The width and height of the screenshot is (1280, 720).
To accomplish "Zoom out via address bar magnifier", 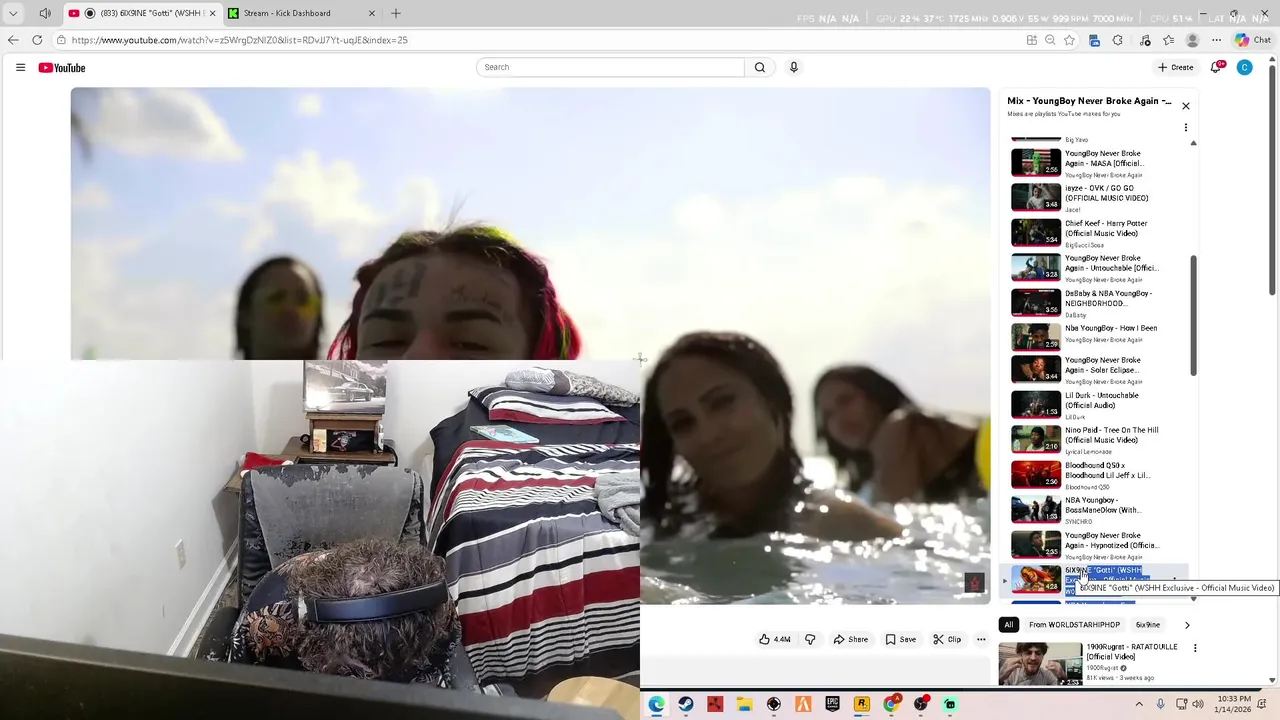I will (1050, 40).
